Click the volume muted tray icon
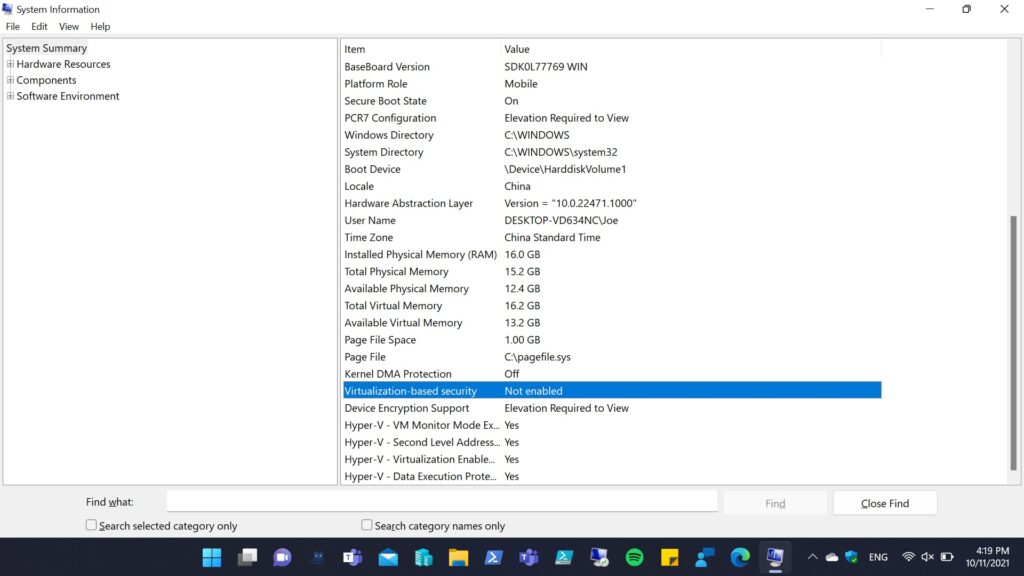1024x576 pixels. pyautogui.click(x=927, y=557)
